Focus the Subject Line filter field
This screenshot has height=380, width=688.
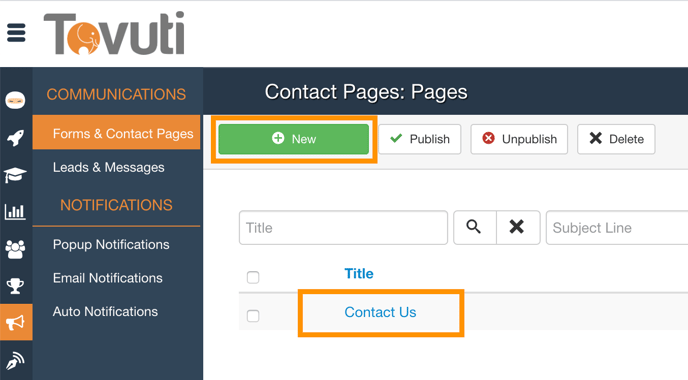617,227
